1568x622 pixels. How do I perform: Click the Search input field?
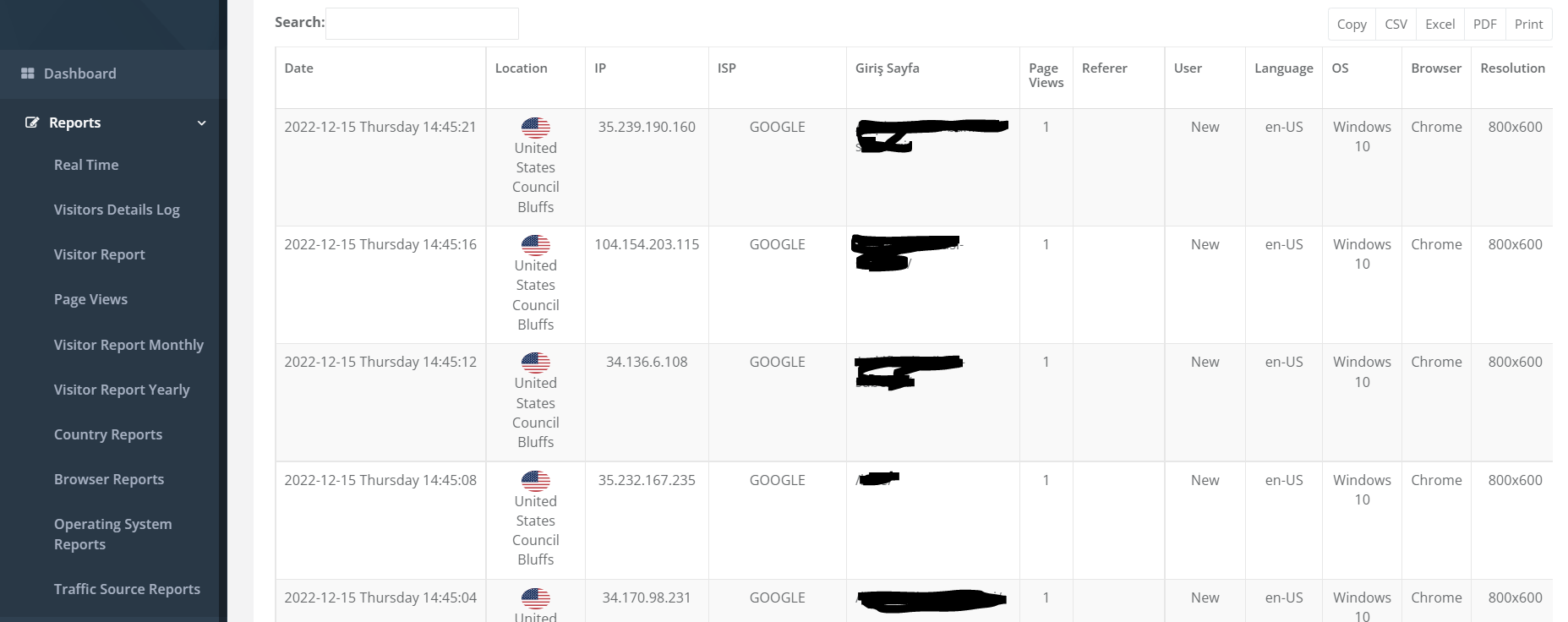(422, 24)
